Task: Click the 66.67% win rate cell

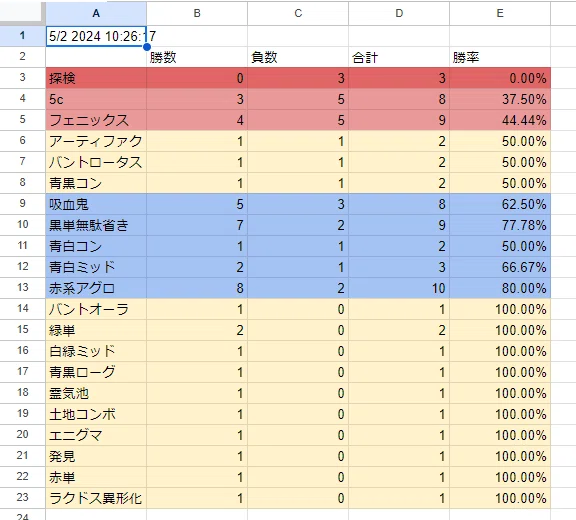Action: click(x=500, y=267)
